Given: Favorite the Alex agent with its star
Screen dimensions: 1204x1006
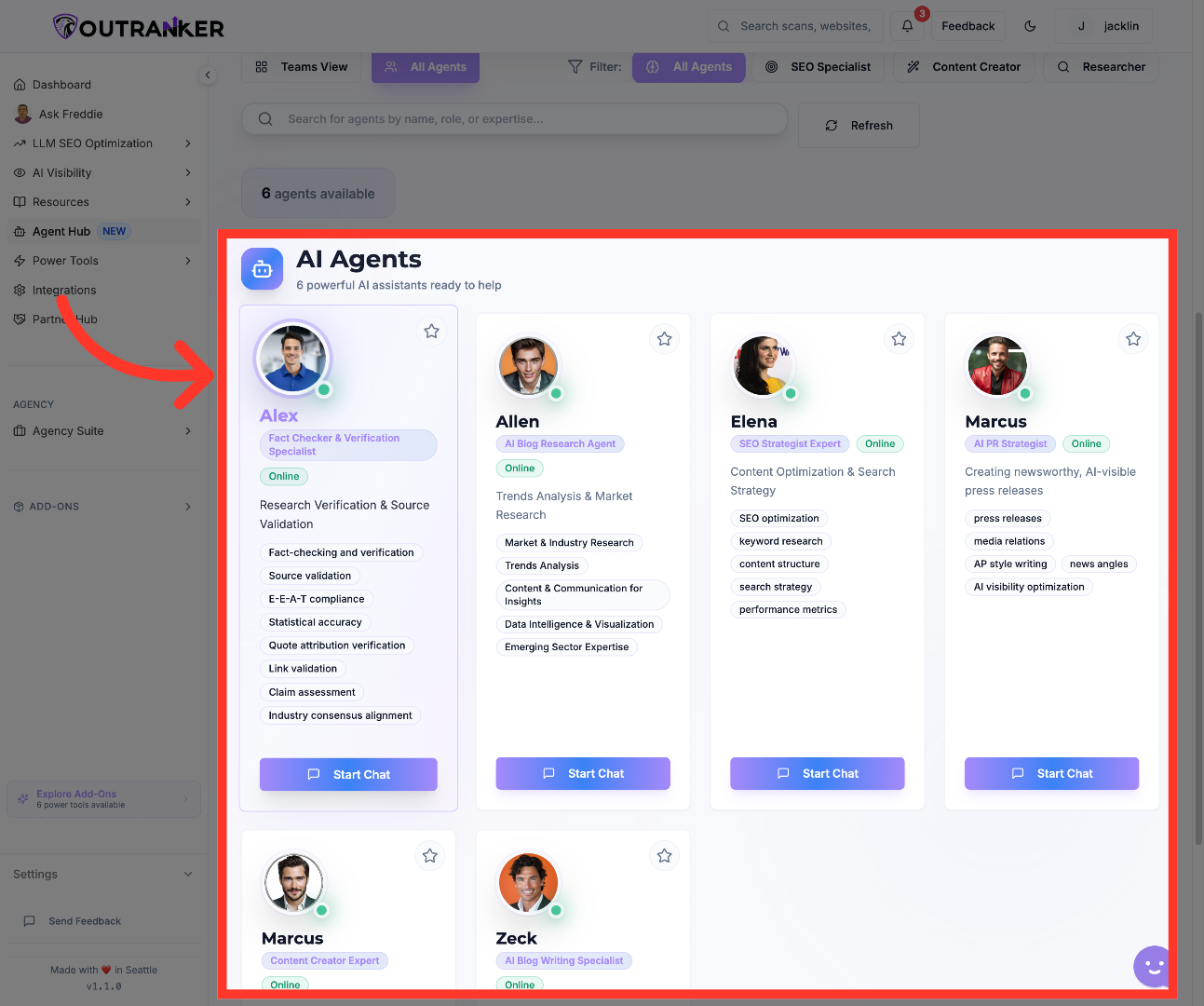Looking at the screenshot, I should 431,332.
